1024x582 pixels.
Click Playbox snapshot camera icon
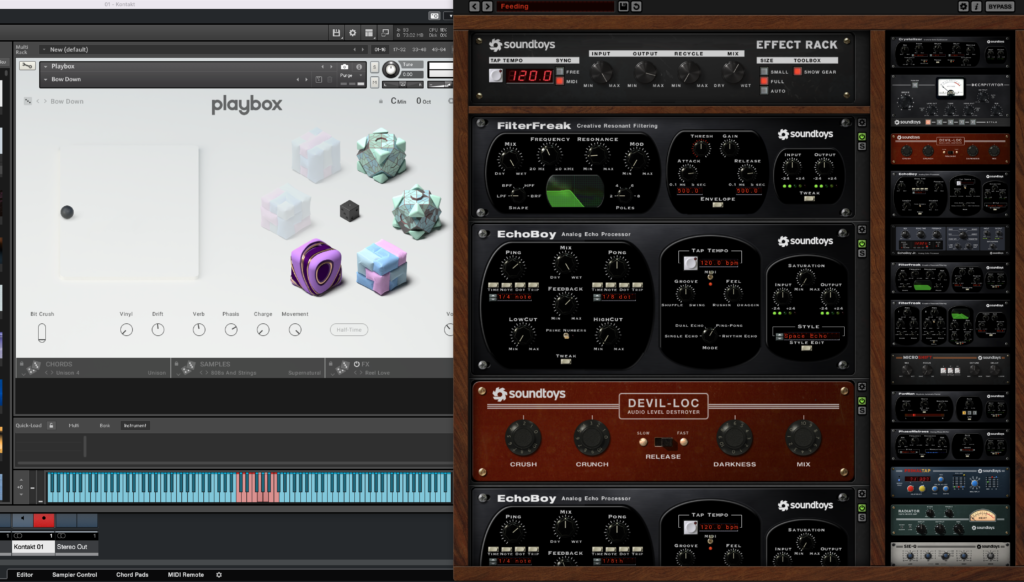[x=344, y=67]
